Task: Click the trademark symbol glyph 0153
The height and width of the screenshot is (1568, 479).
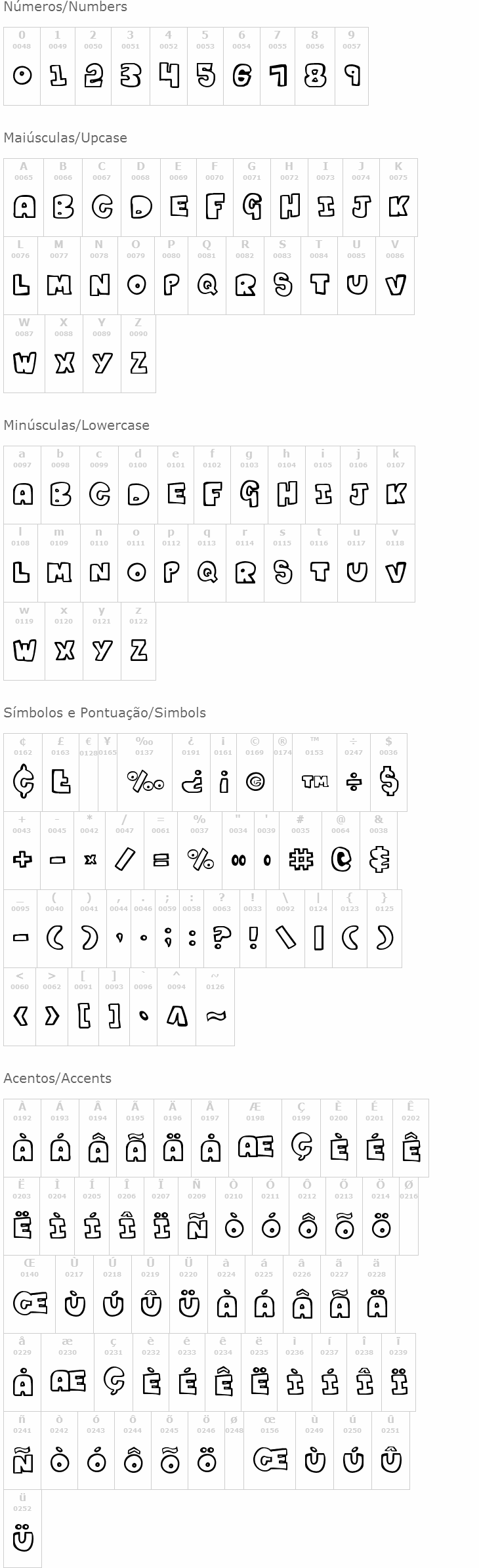Action: click(314, 773)
